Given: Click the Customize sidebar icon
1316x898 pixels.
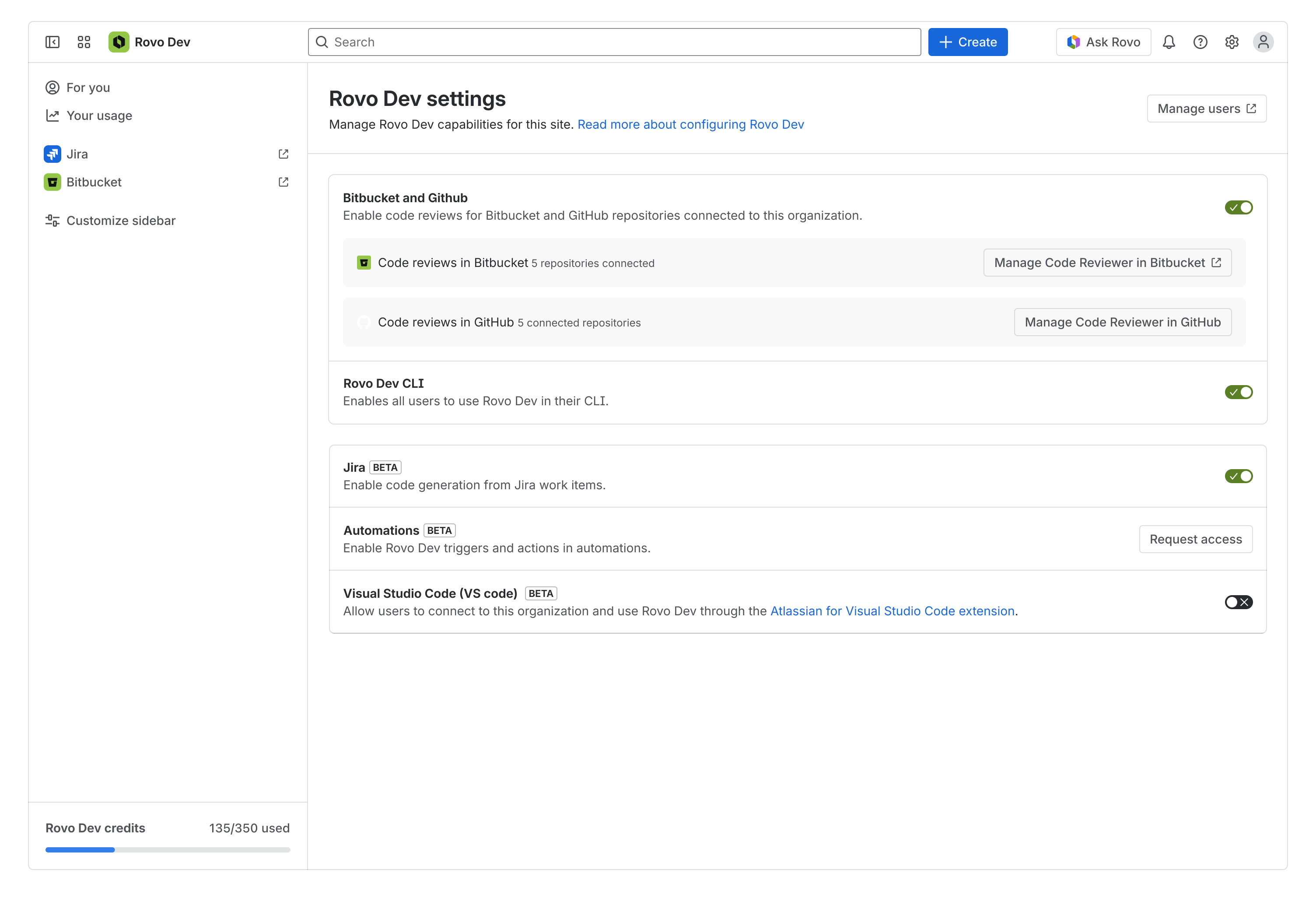Looking at the screenshot, I should tap(52, 221).
